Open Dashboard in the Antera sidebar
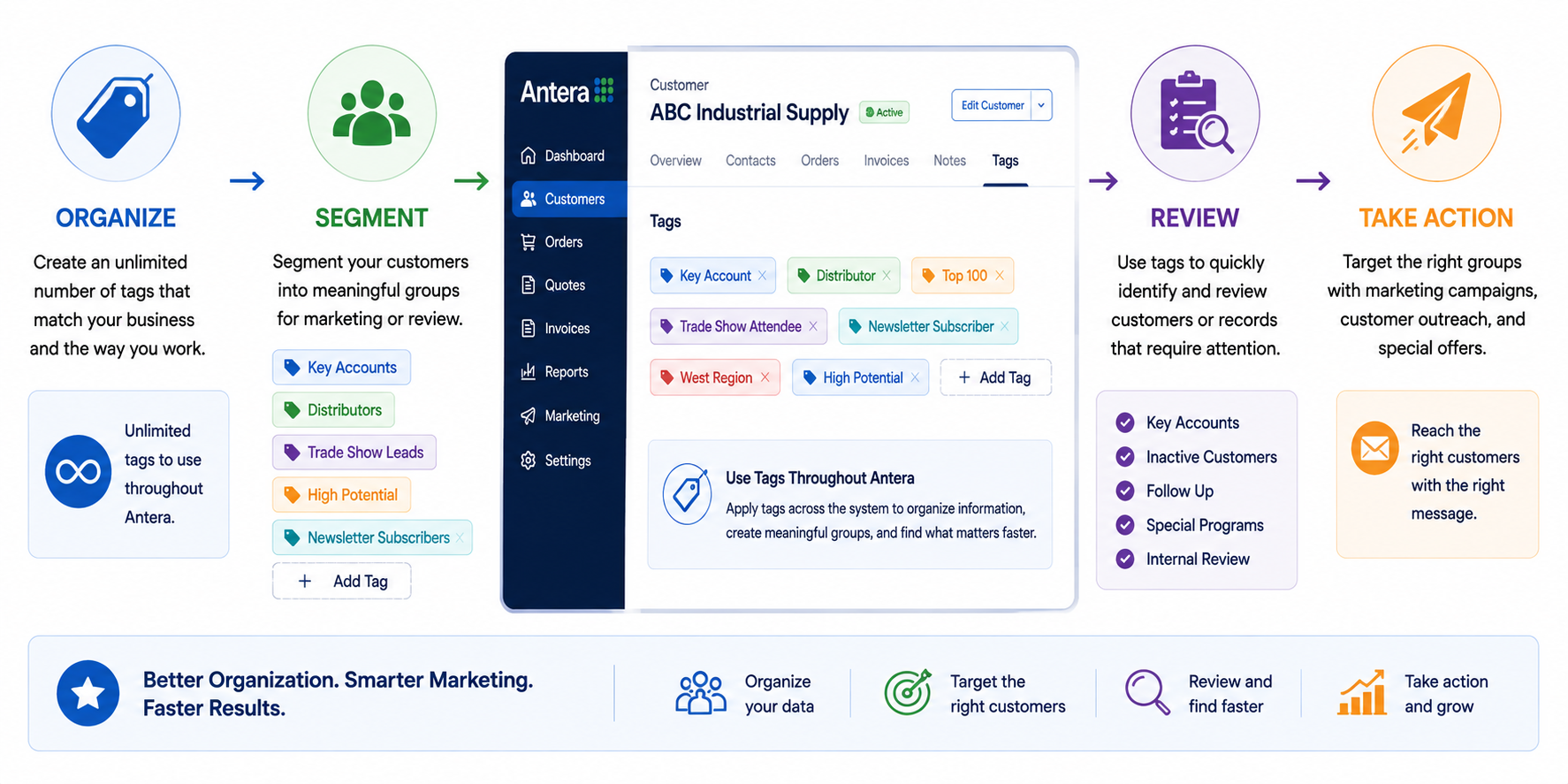 pyautogui.click(x=563, y=156)
